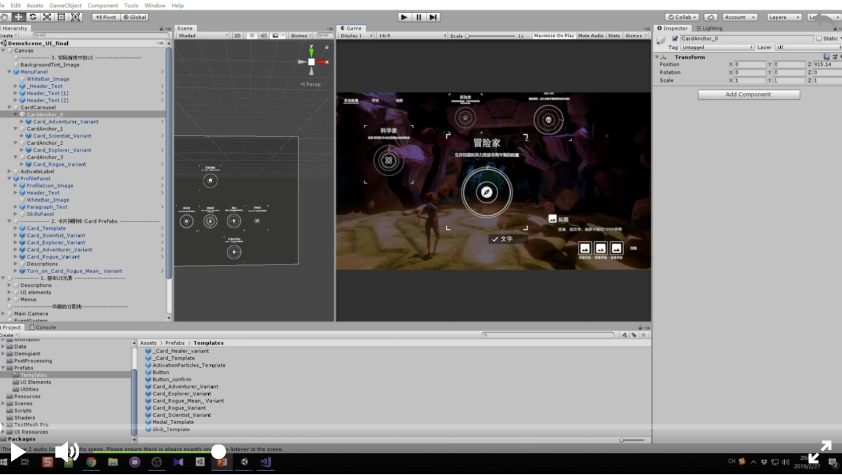Open the Window menu
The width and height of the screenshot is (842, 475).
point(155,5)
